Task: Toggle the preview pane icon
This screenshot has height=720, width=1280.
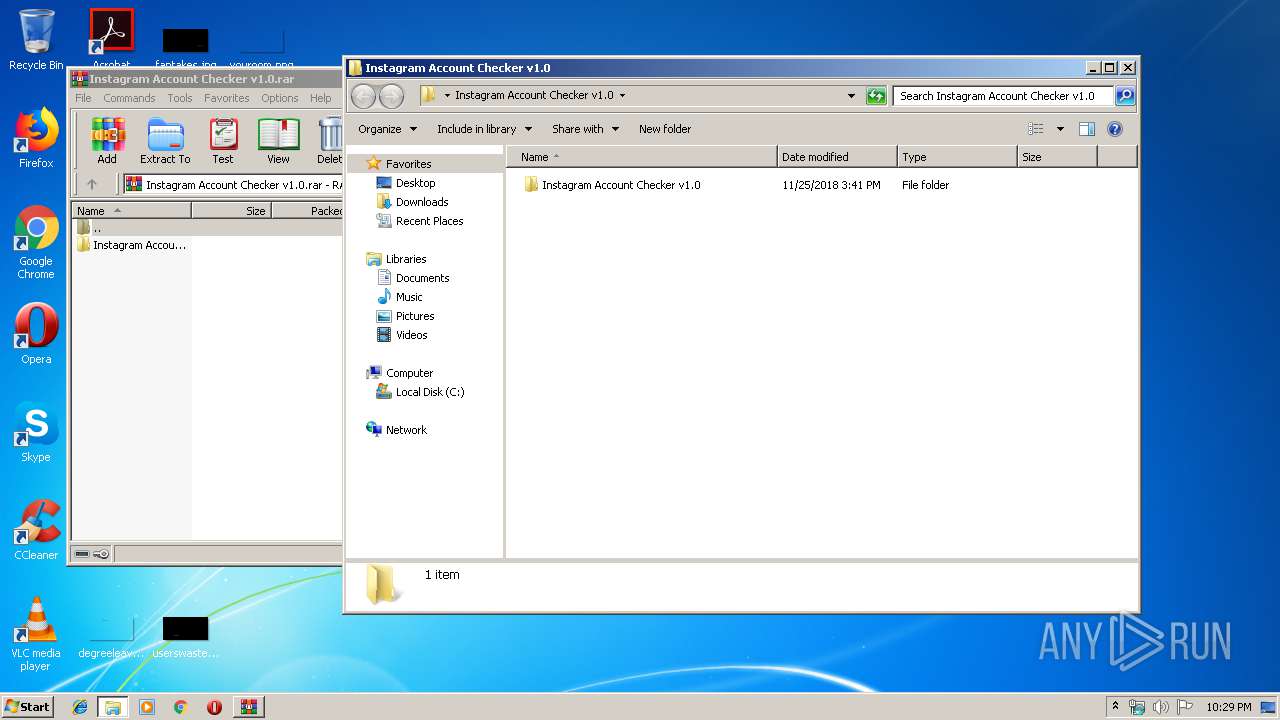Action: (1087, 129)
